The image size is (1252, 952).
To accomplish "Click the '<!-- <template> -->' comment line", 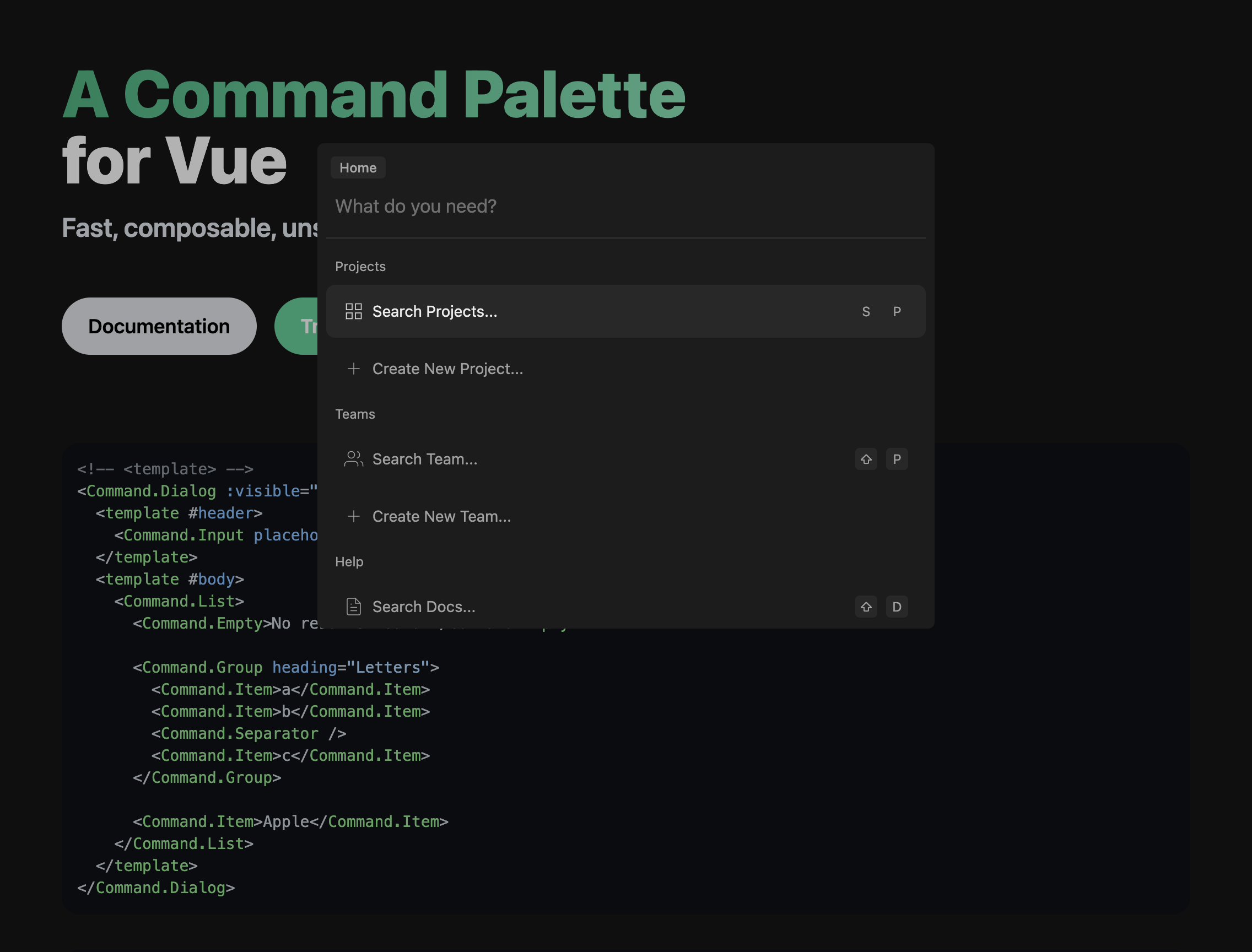I will pos(165,469).
